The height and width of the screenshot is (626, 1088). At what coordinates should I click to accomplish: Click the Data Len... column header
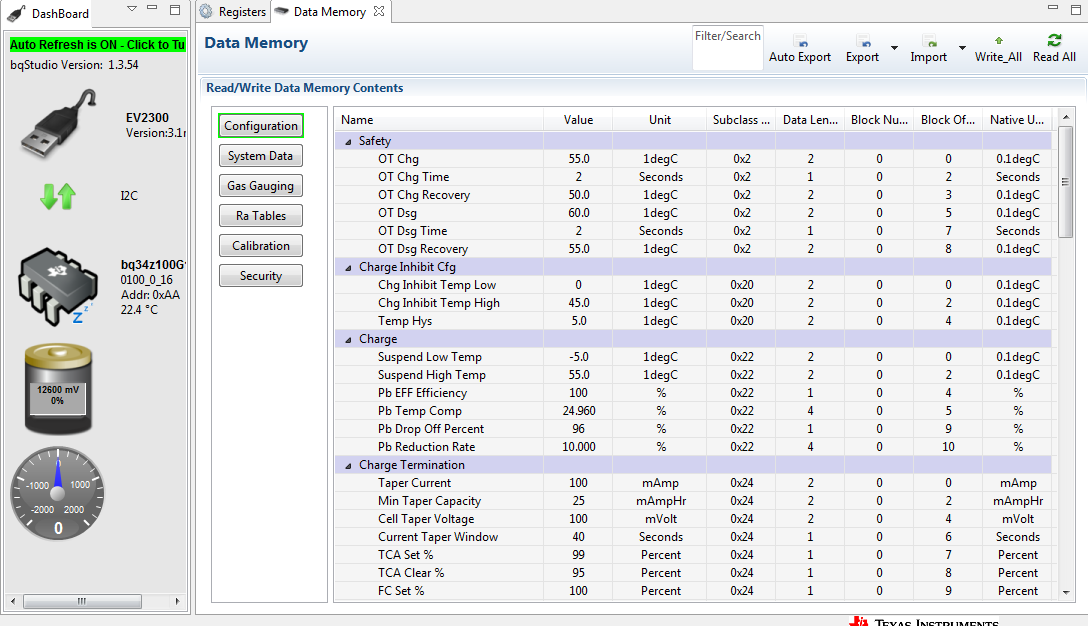(x=810, y=120)
